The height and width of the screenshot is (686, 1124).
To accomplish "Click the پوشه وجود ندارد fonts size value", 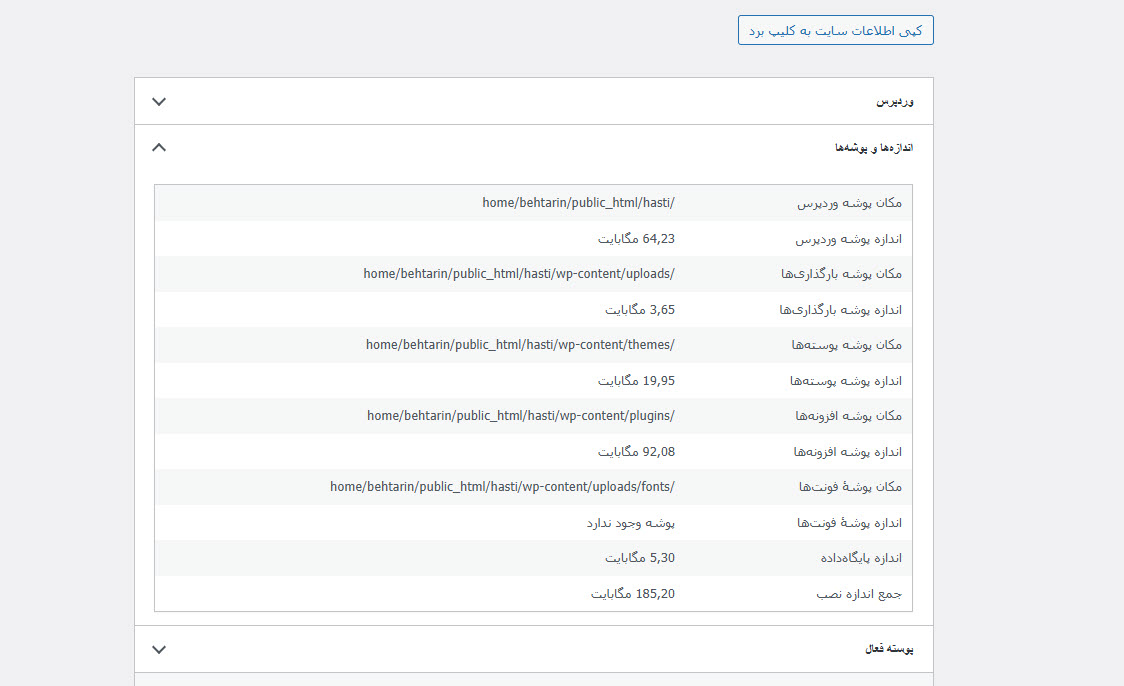I will point(630,523).
